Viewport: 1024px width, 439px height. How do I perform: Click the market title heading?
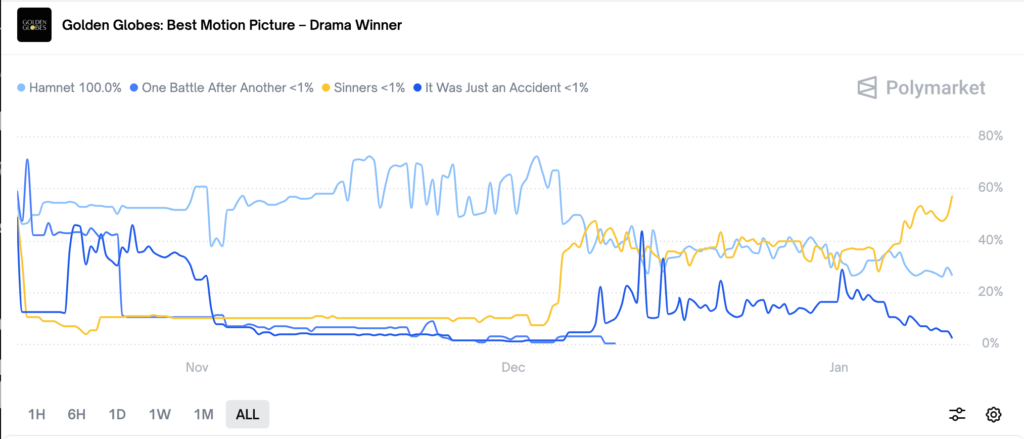point(232,24)
